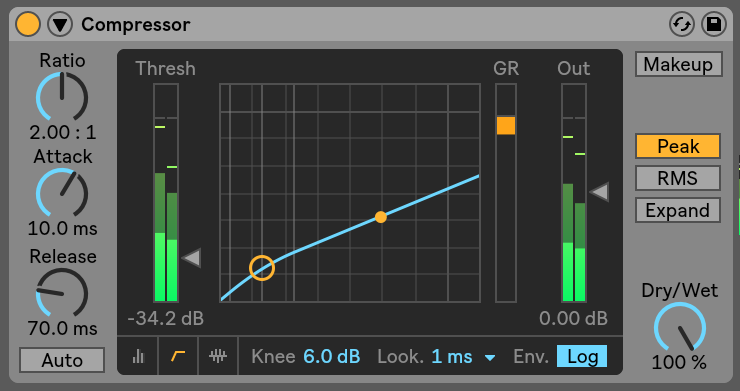Click the yellow threshold circle on the curve

point(262,268)
